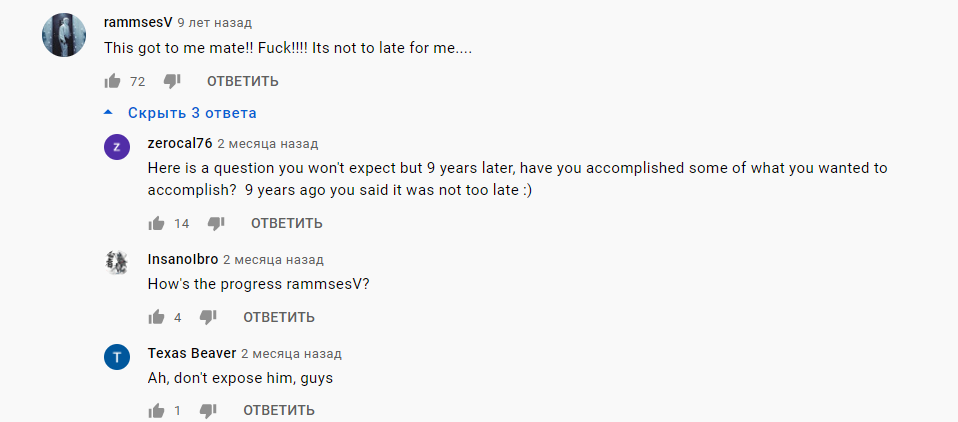Image resolution: width=958 pixels, height=422 pixels.
Task: Like zerocal76's reply
Action: pyautogui.click(x=157, y=223)
